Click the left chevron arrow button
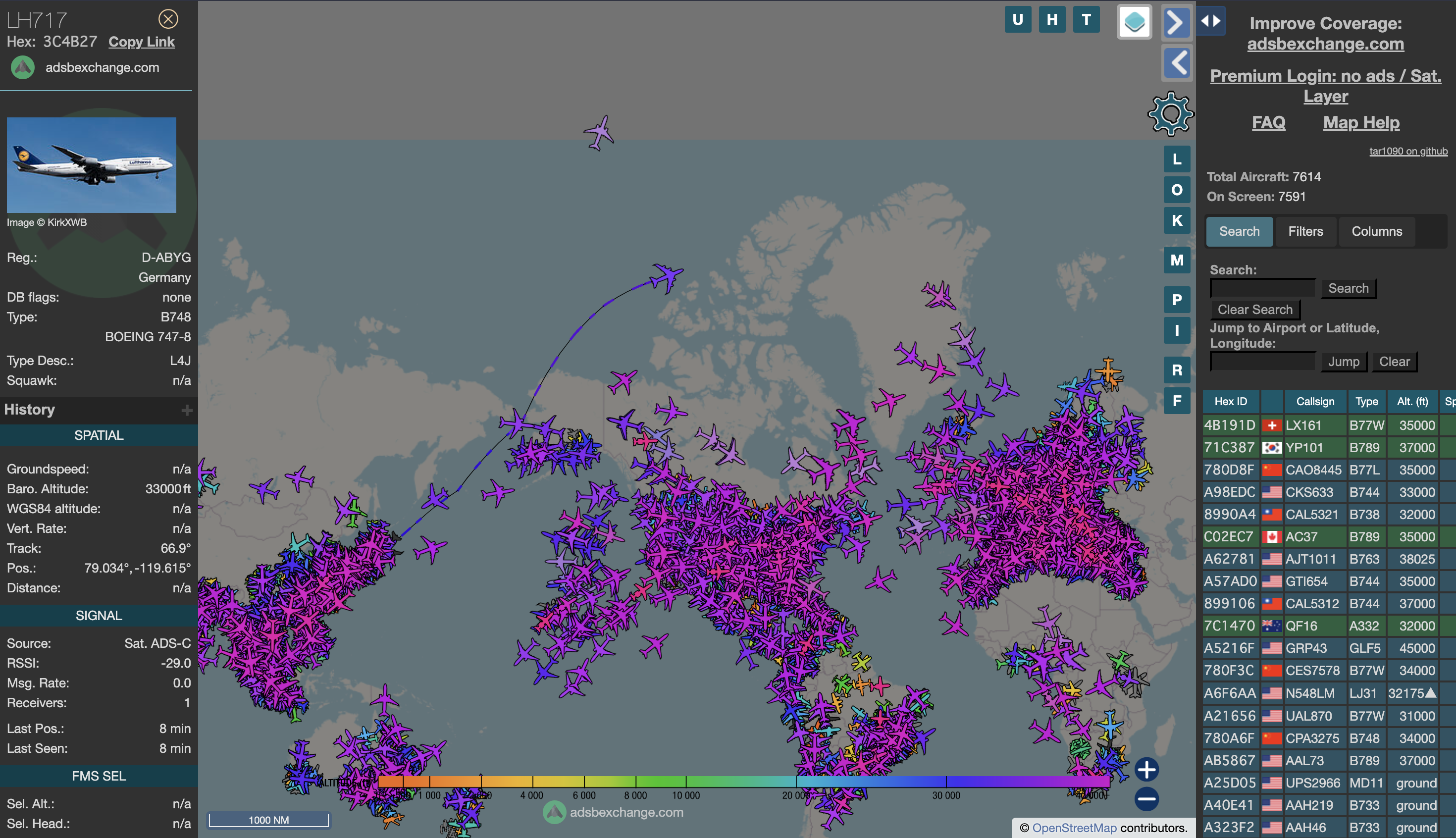The width and height of the screenshot is (1456, 838). (1177, 63)
